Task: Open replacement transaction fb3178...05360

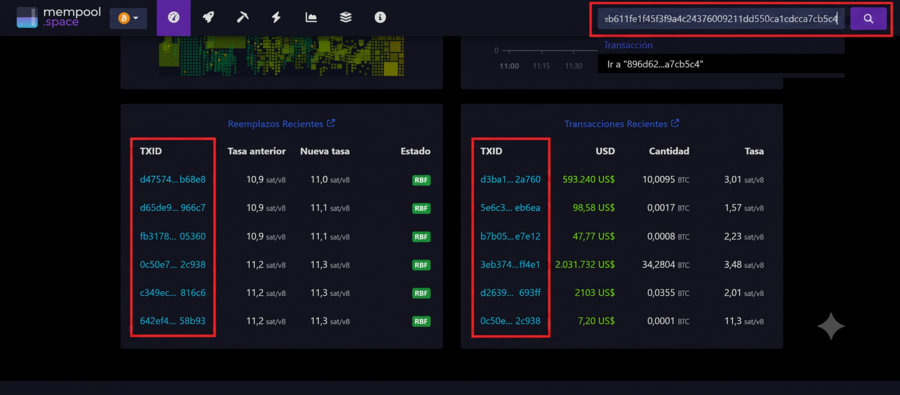Action: click(173, 237)
